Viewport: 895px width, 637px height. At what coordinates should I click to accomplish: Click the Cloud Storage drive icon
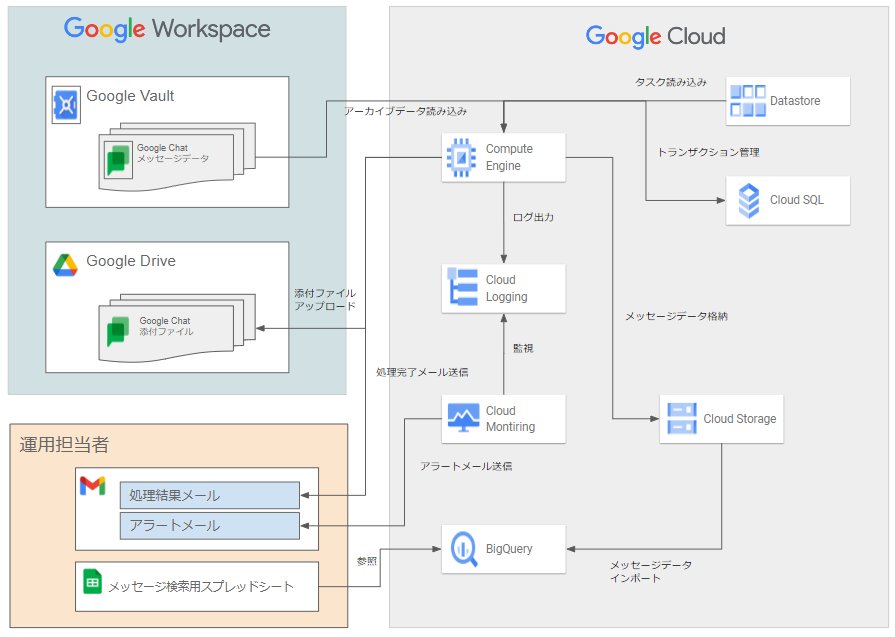coord(682,418)
